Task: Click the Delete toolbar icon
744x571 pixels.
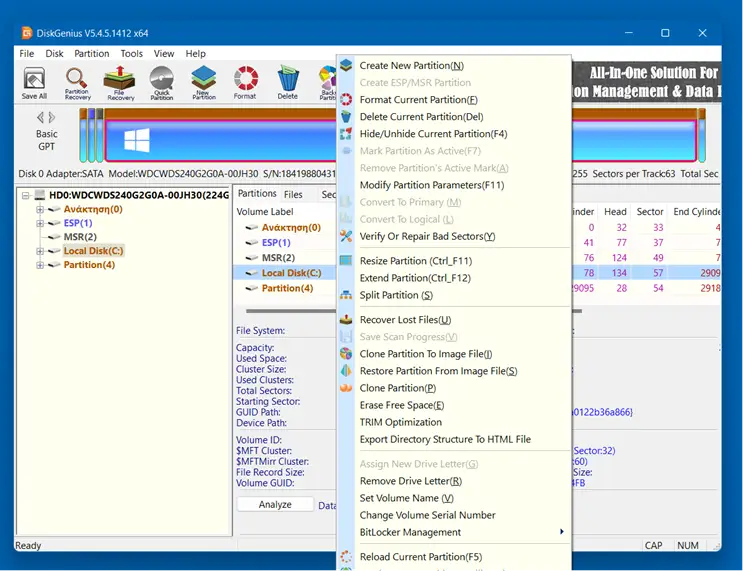Action: tap(288, 83)
